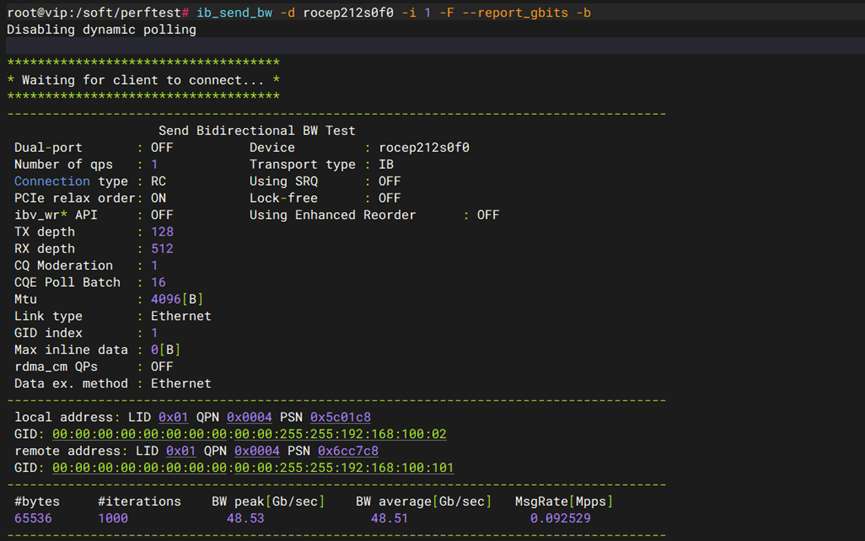The height and width of the screenshot is (541, 865).
Task: Click the remote GID address ending in 100:101
Action: coord(252,468)
